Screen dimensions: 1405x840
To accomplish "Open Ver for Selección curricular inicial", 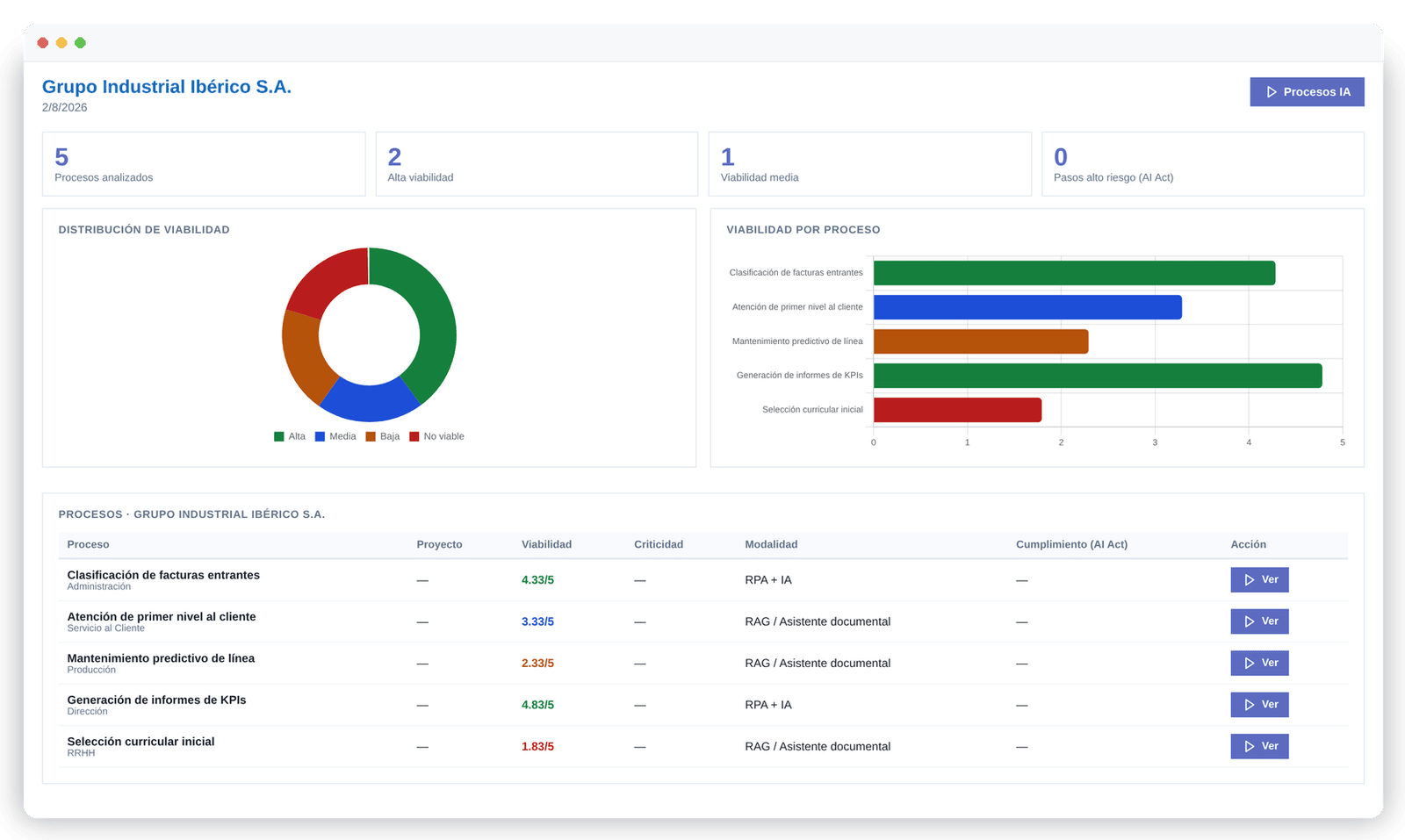I will pos(1259,746).
